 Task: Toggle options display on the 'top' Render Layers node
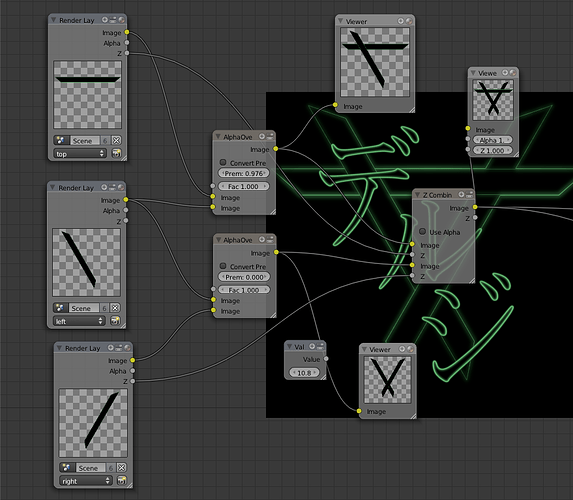pyautogui.click(x=113, y=20)
